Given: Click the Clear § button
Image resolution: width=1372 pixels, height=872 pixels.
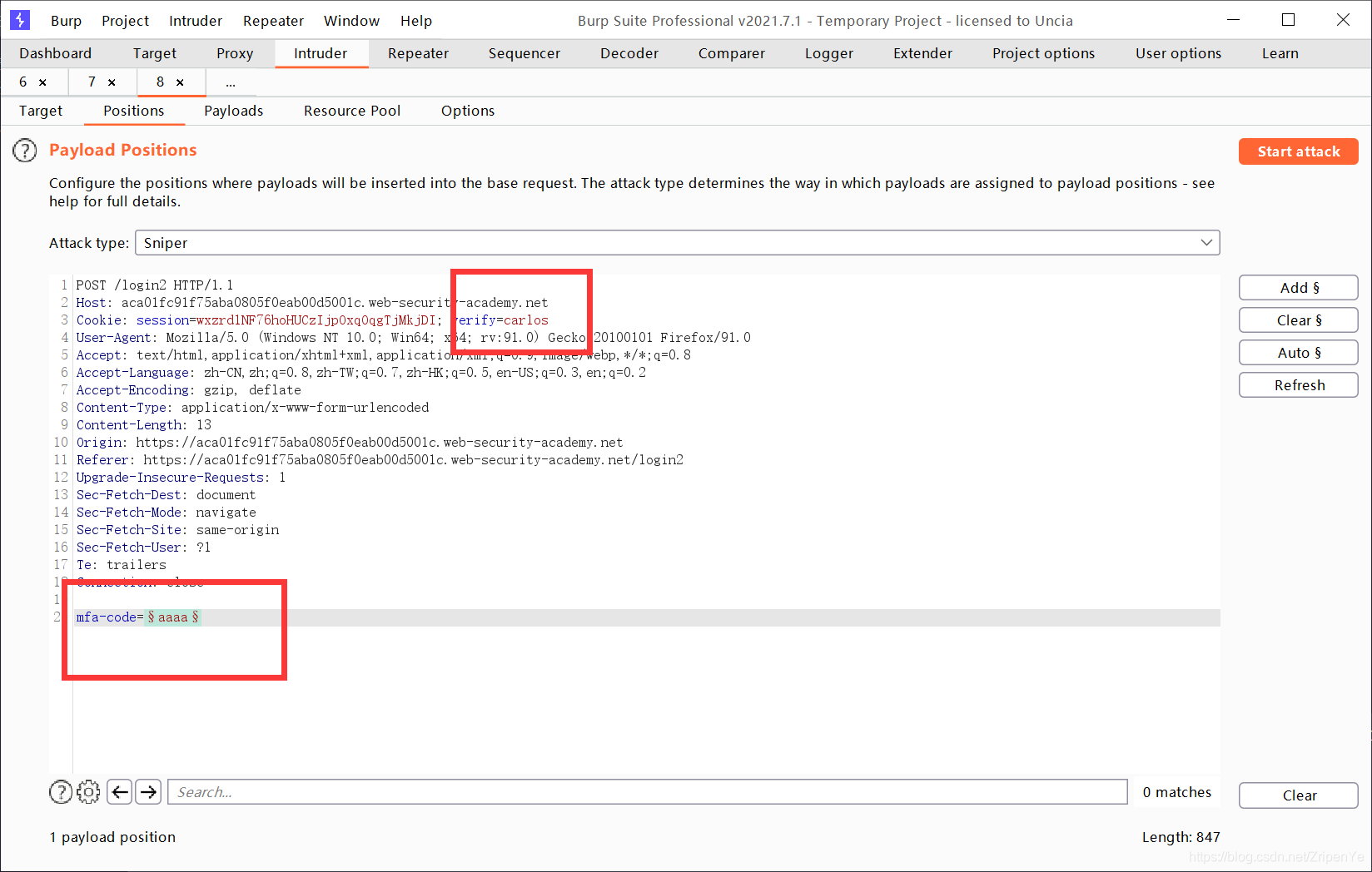Looking at the screenshot, I should (x=1299, y=320).
